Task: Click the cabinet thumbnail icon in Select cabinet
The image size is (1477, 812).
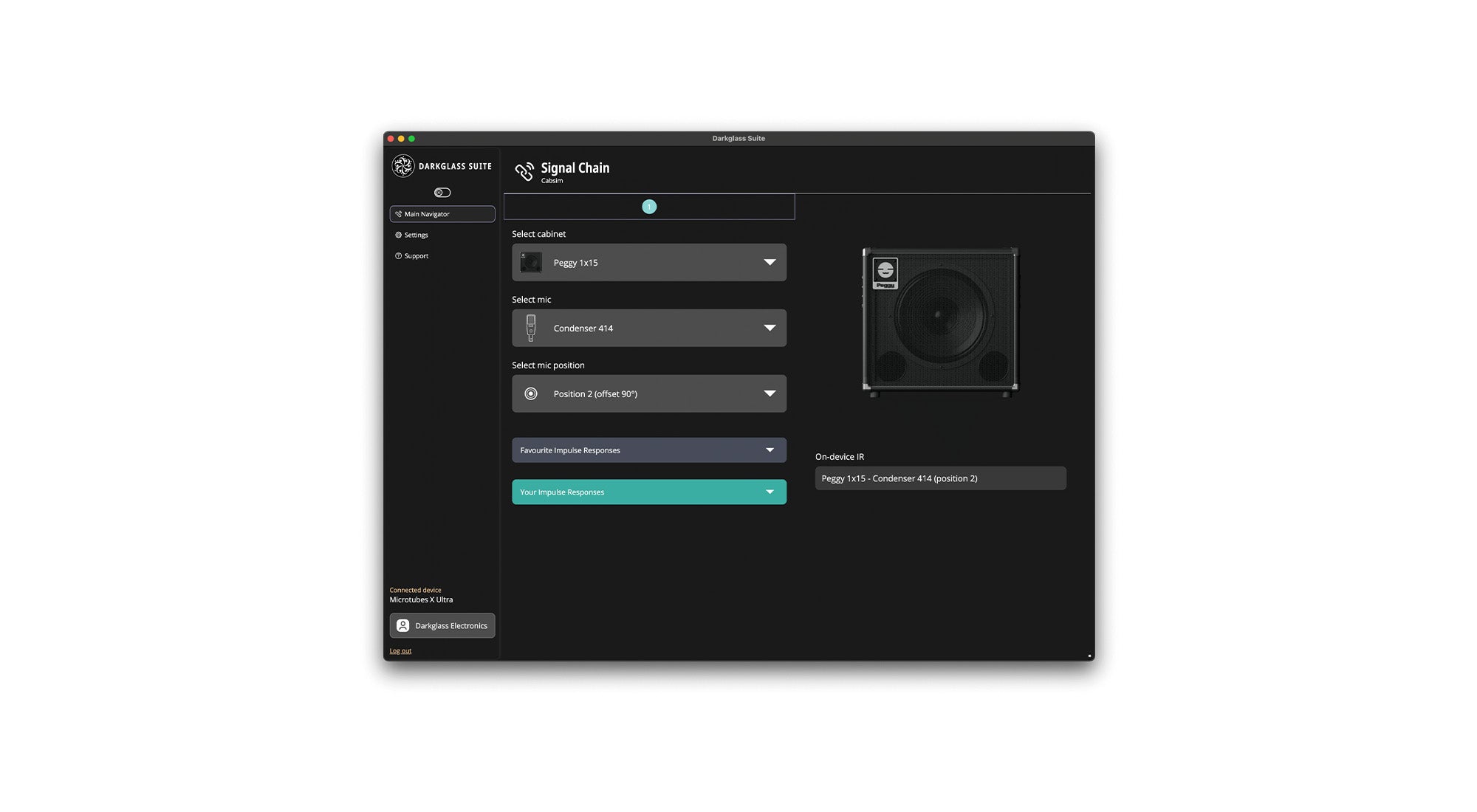Action: (531, 262)
